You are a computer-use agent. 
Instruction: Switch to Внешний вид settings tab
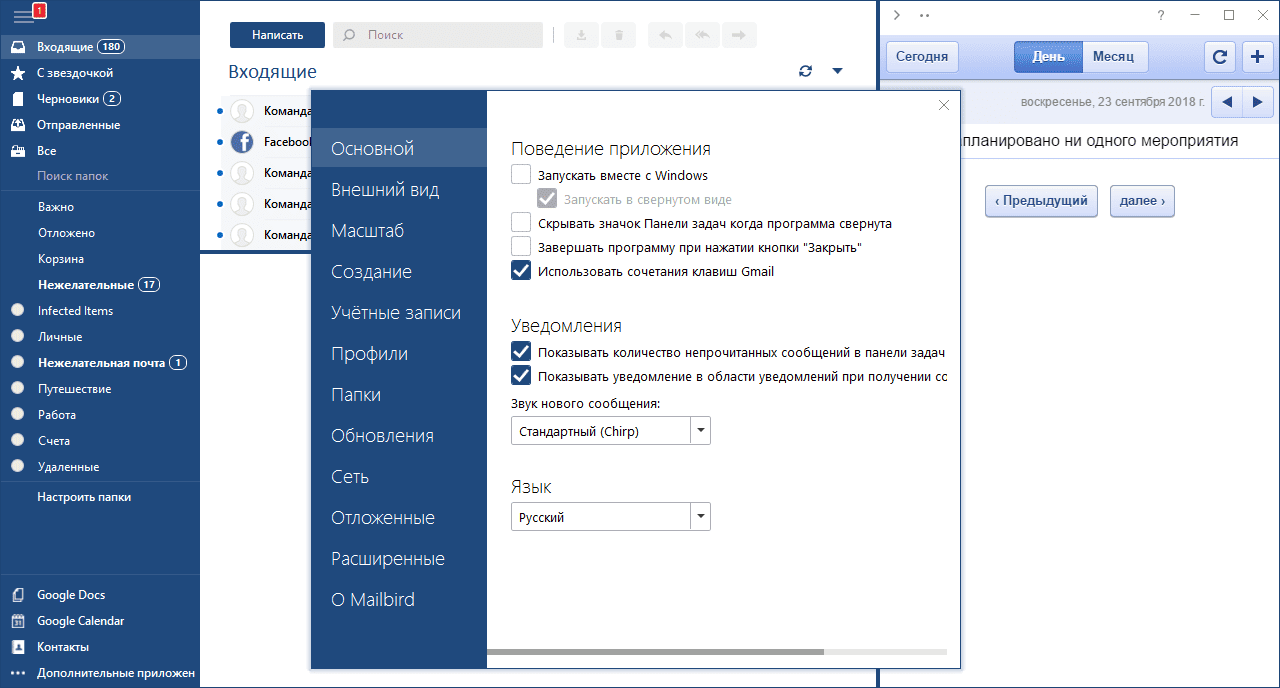pos(385,190)
